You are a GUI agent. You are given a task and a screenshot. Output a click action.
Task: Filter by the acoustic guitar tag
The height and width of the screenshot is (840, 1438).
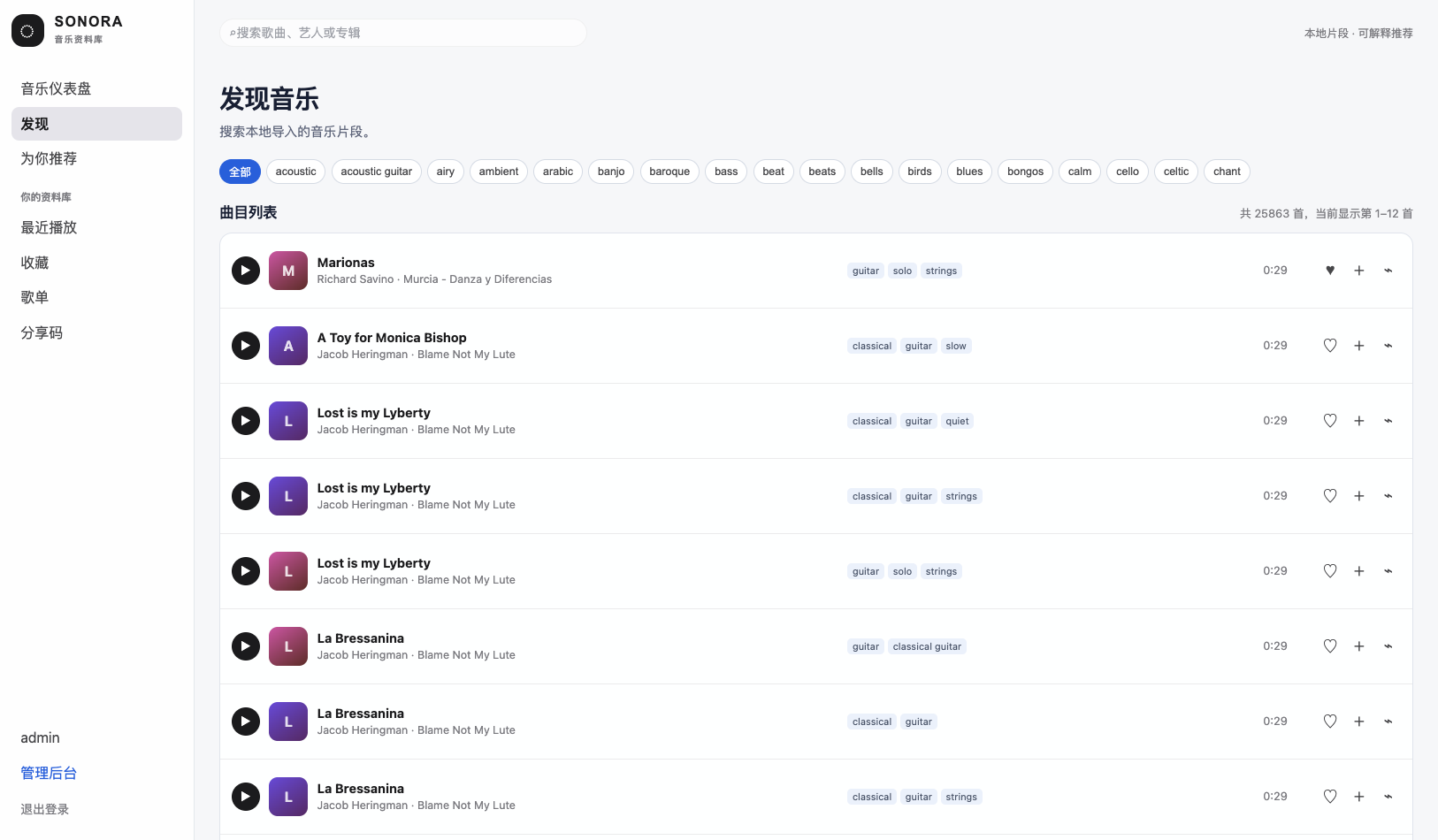point(377,172)
